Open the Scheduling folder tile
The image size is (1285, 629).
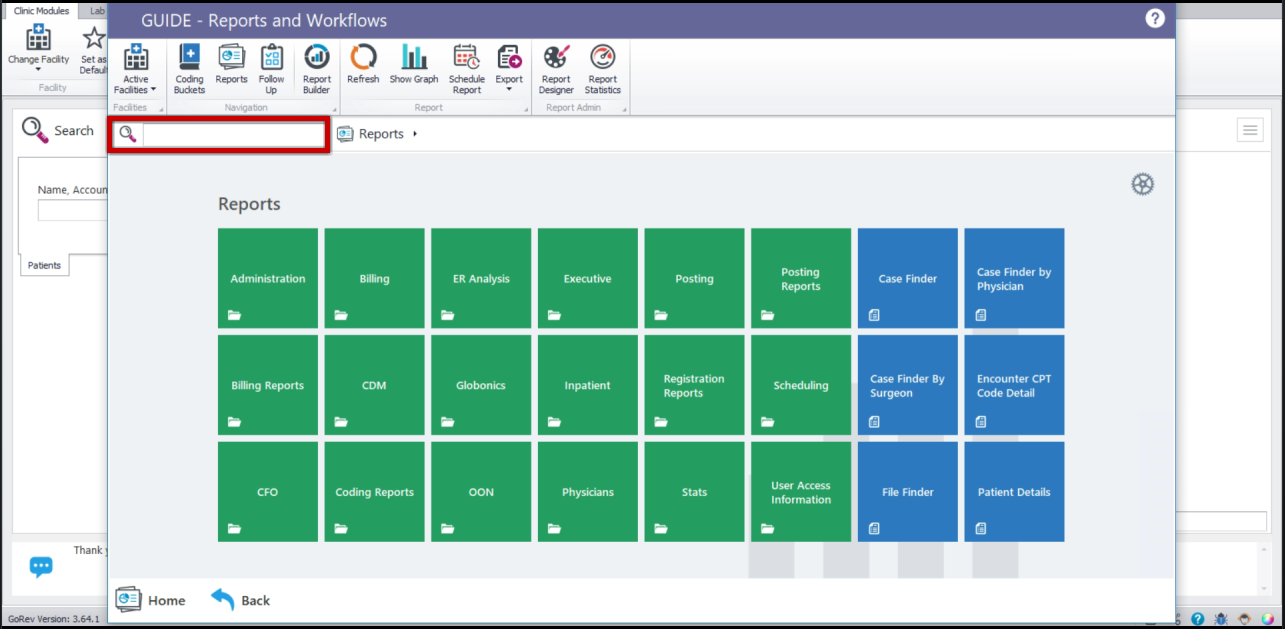pos(801,385)
